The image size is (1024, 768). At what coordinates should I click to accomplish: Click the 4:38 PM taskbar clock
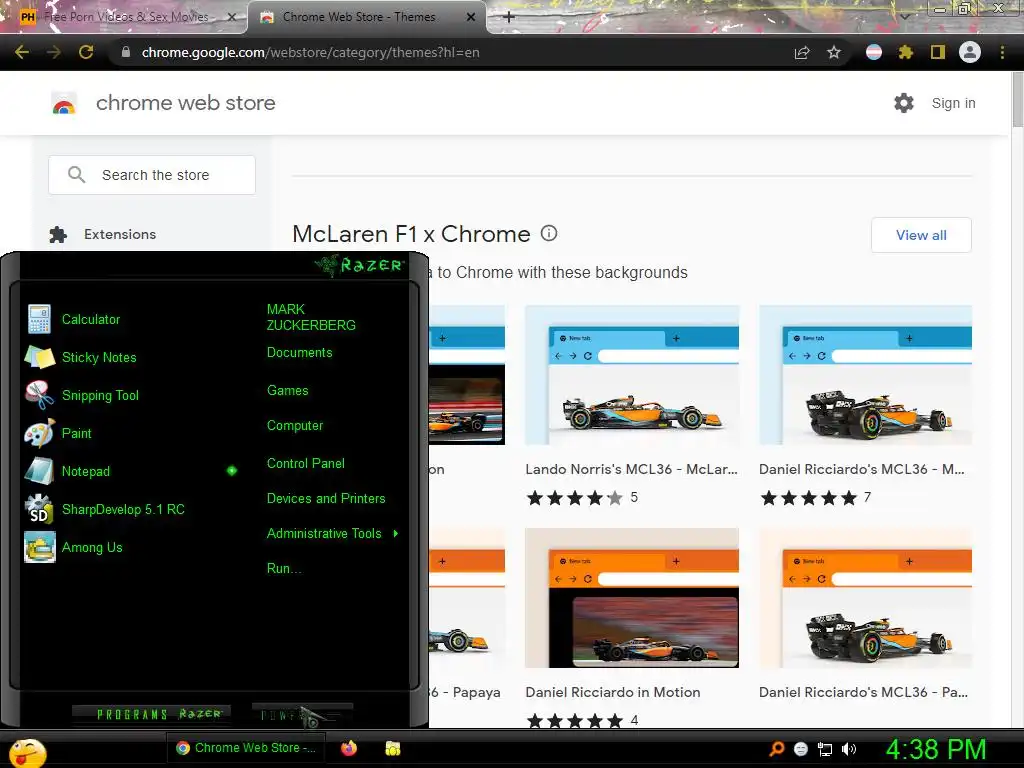click(x=935, y=749)
